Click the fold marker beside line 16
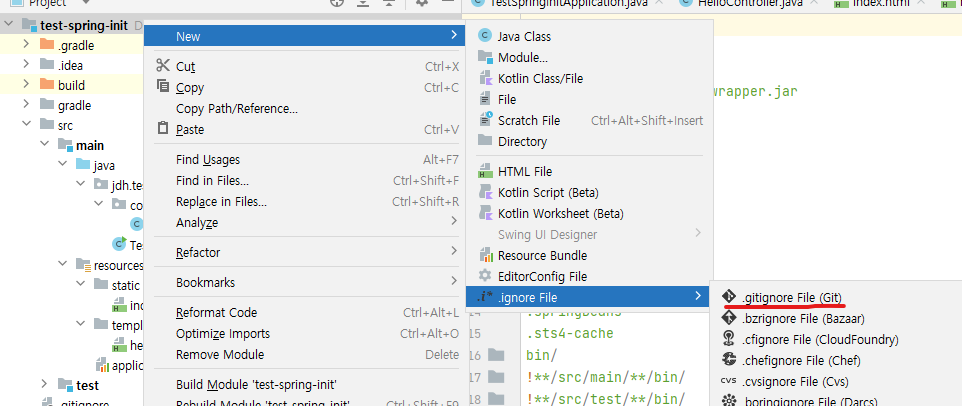 [x=496, y=354]
